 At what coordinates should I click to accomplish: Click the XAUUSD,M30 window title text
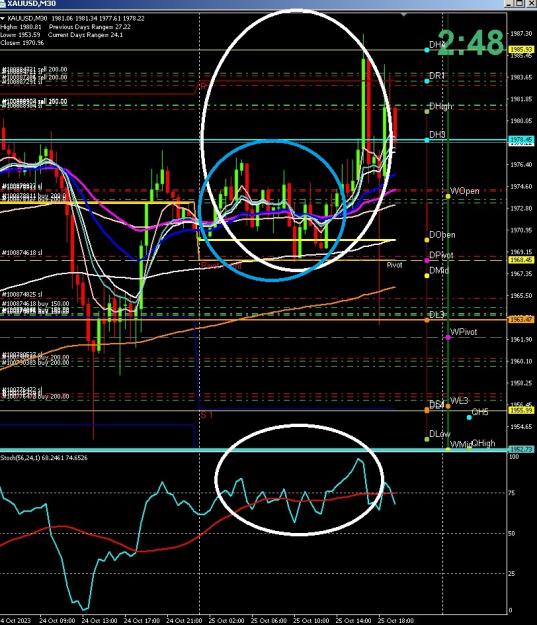pos(31,4)
